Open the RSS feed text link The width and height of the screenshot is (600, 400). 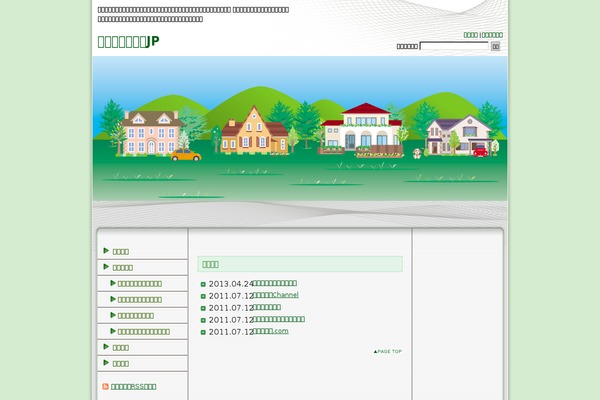(133, 387)
